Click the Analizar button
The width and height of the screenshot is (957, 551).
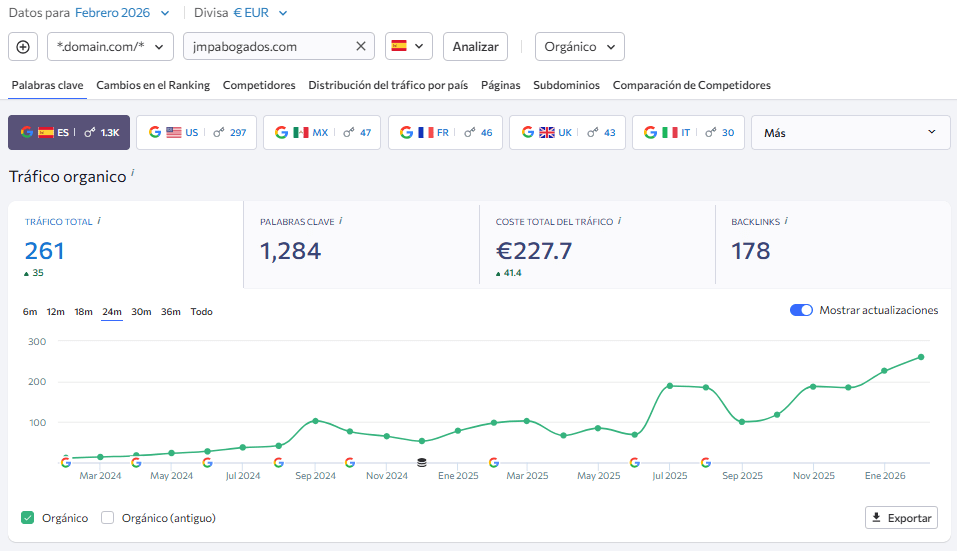(x=475, y=47)
